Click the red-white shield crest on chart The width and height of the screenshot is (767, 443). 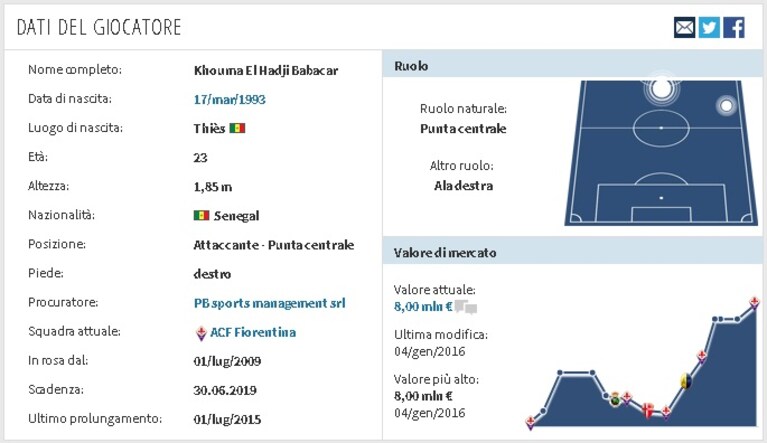[648, 410]
